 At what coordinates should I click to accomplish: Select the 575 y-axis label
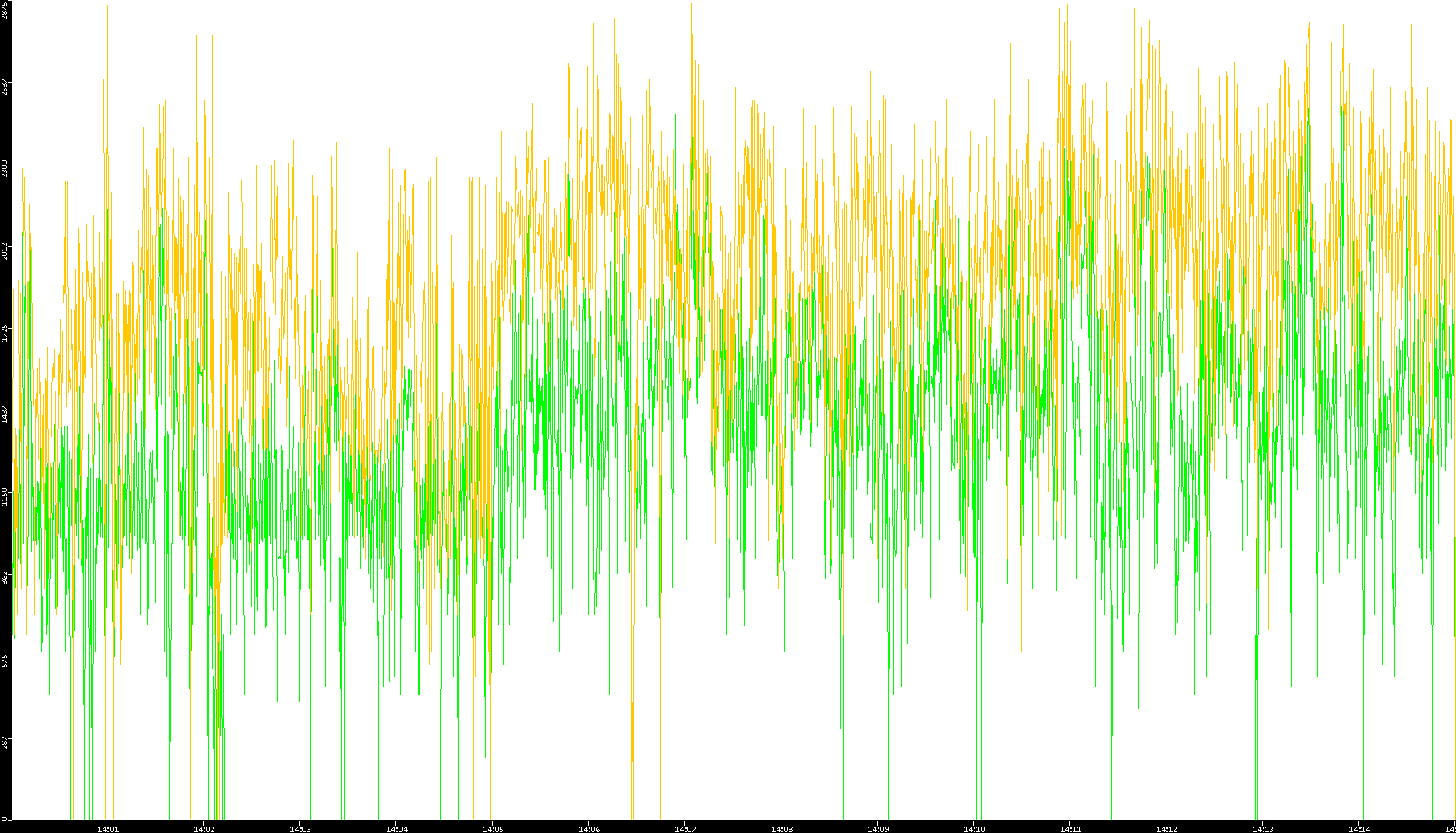[x=5, y=661]
